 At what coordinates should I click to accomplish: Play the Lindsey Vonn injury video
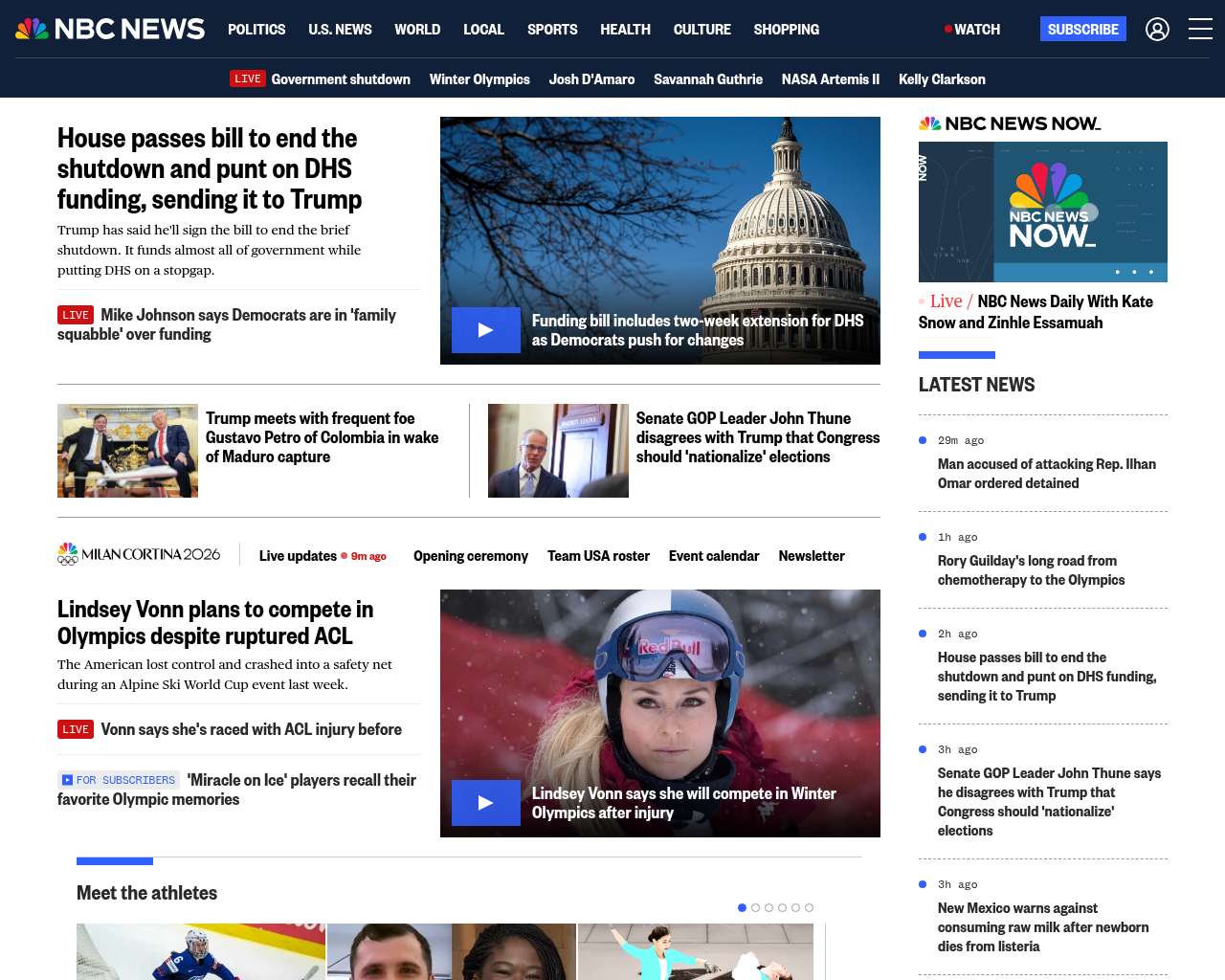pyautogui.click(x=486, y=803)
